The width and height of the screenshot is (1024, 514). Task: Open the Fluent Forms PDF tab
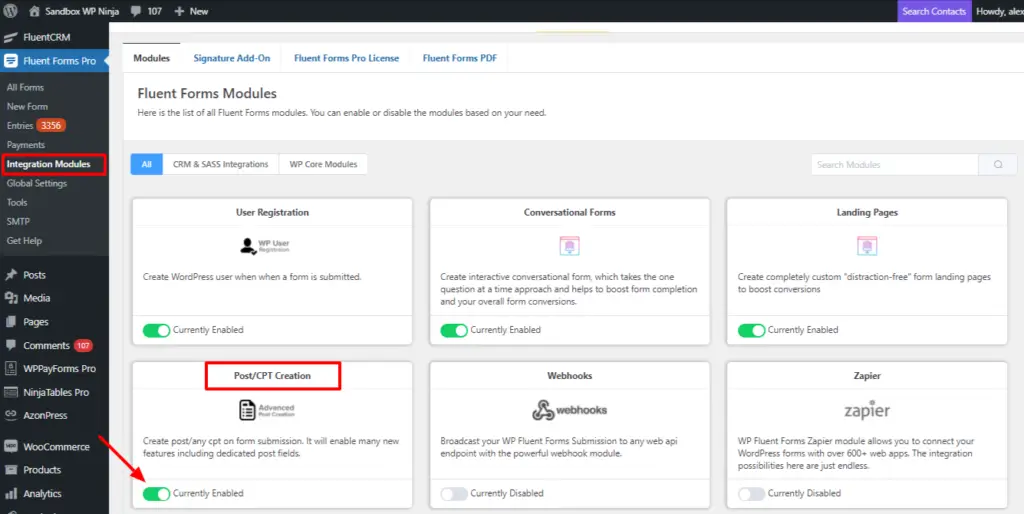click(460, 58)
